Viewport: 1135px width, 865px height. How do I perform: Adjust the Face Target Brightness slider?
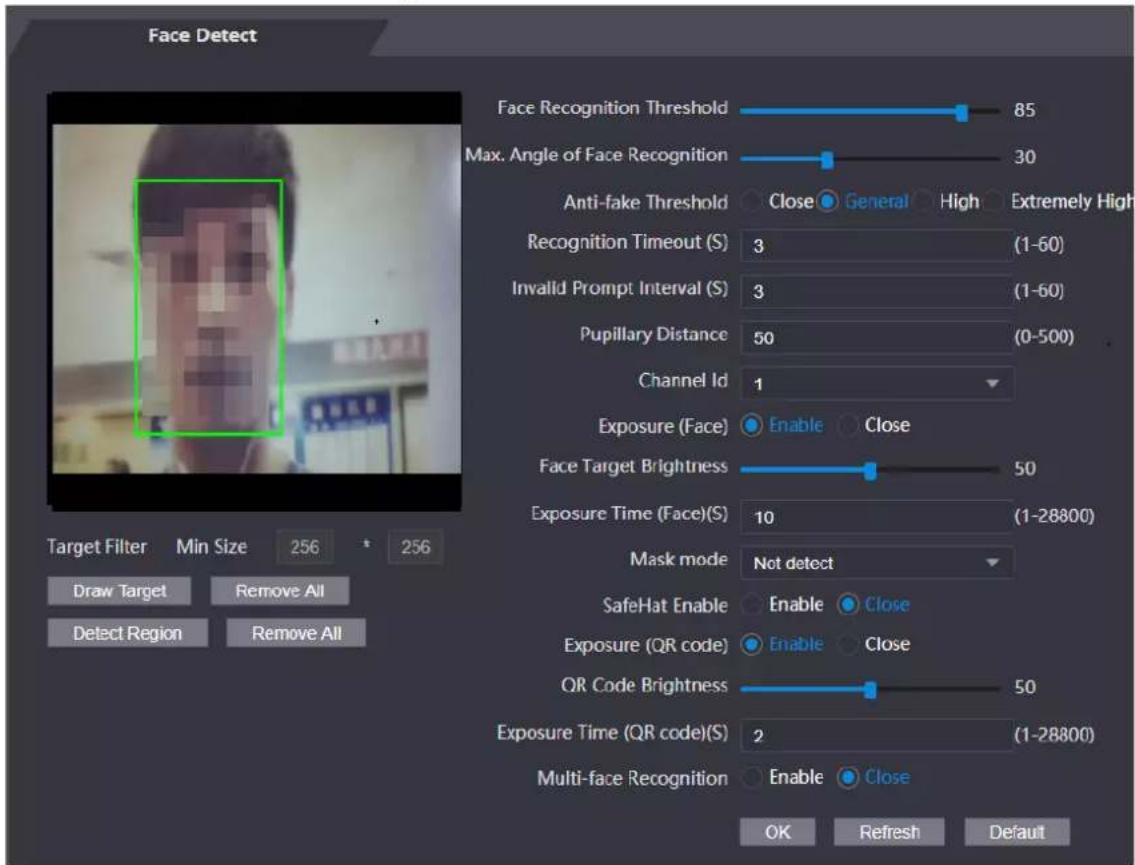[x=870, y=471]
